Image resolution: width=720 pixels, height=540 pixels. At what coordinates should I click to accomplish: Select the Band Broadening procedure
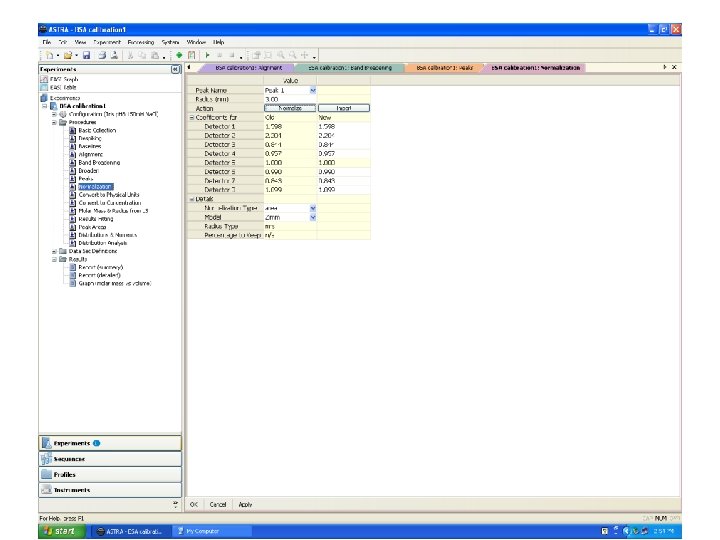coord(99,163)
